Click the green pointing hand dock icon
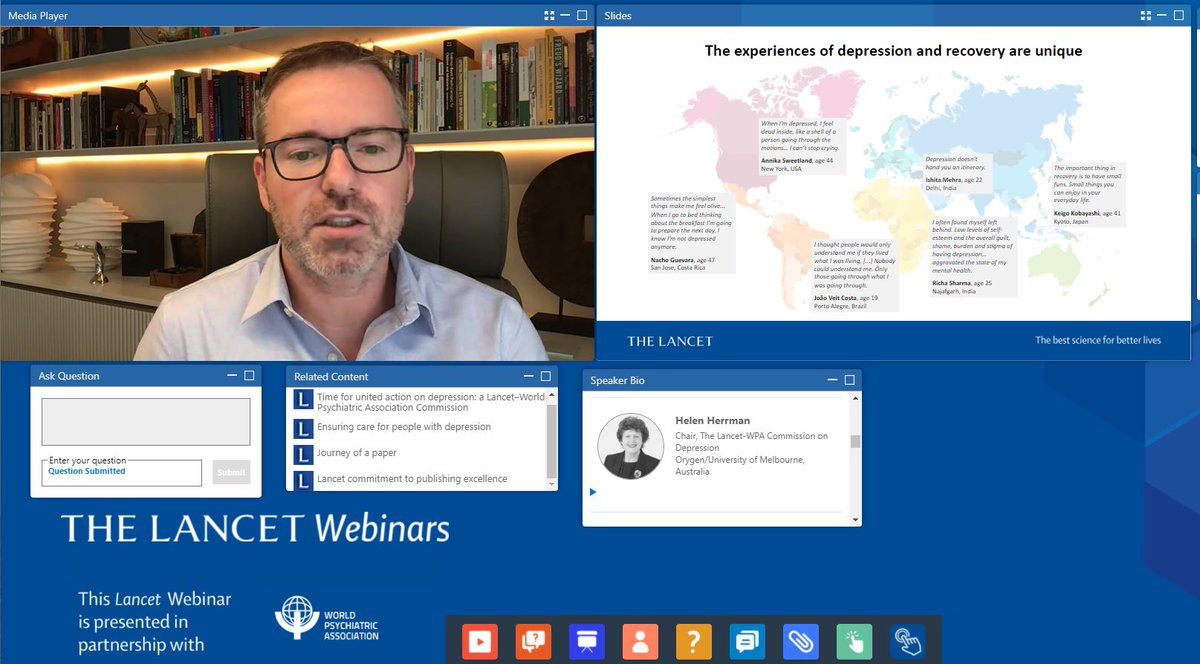1200x664 pixels. [854, 640]
